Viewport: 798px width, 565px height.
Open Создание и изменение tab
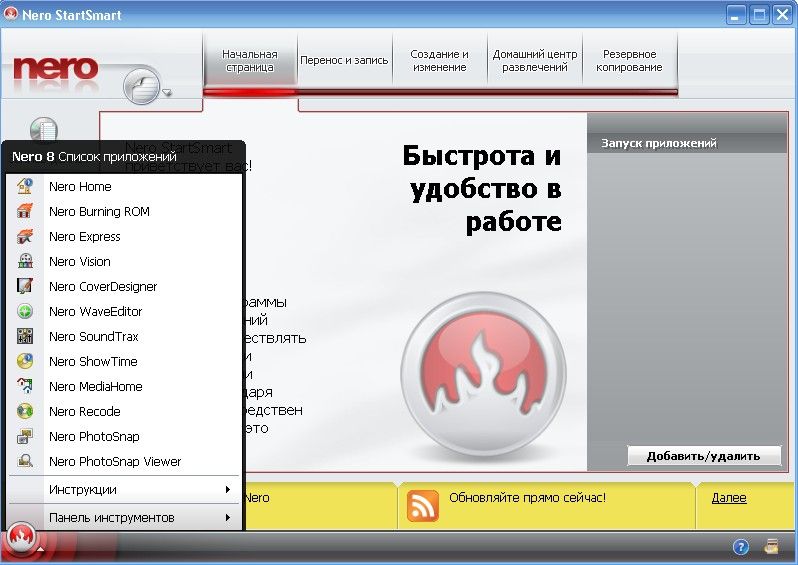[x=439, y=61]
